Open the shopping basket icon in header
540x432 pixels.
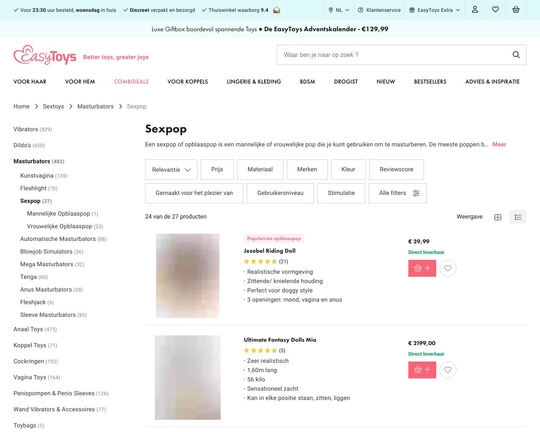[x=516, y=10]
